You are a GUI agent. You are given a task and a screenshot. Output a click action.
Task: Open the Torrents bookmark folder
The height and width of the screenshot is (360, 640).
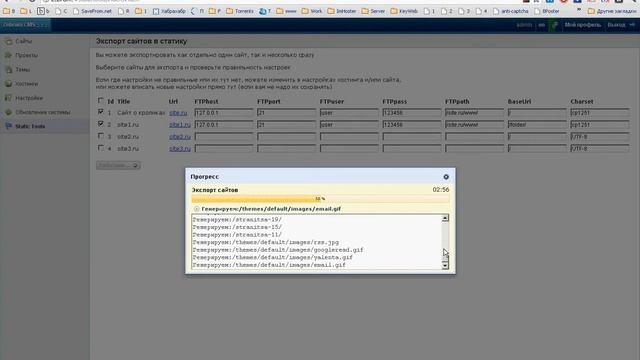click(240, 11)
